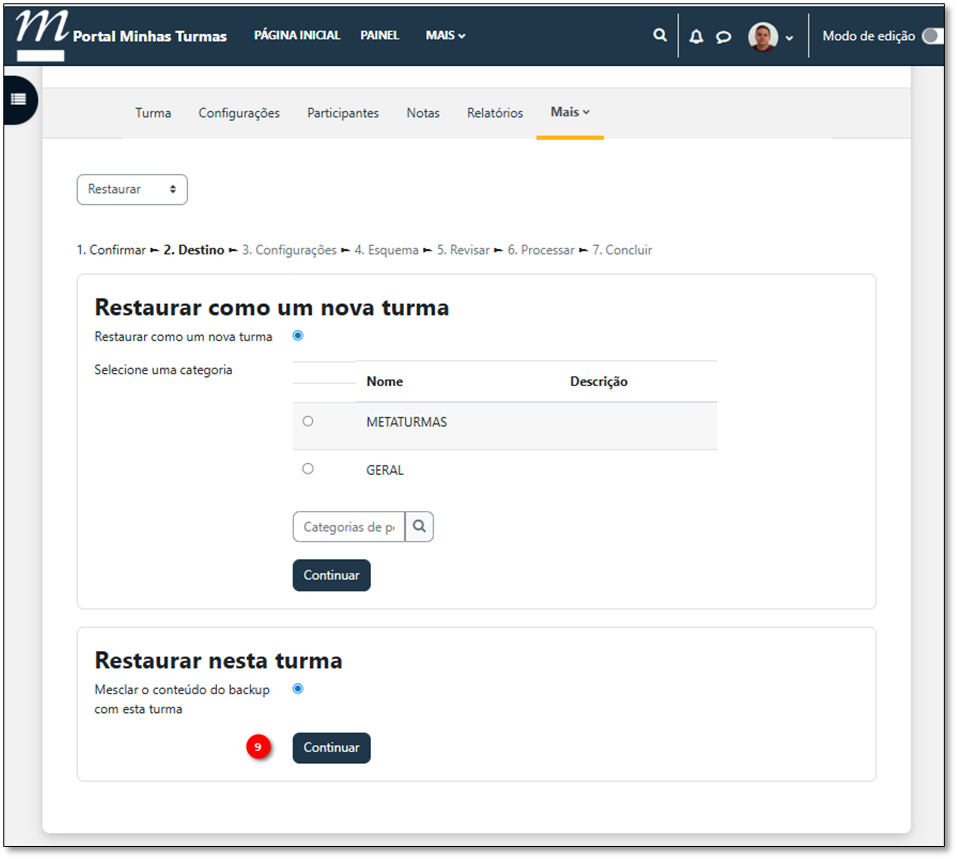Expand the Mais tab in course navigation
The height and width of the screenshot is (859, 958).
[x=570, y=112]
